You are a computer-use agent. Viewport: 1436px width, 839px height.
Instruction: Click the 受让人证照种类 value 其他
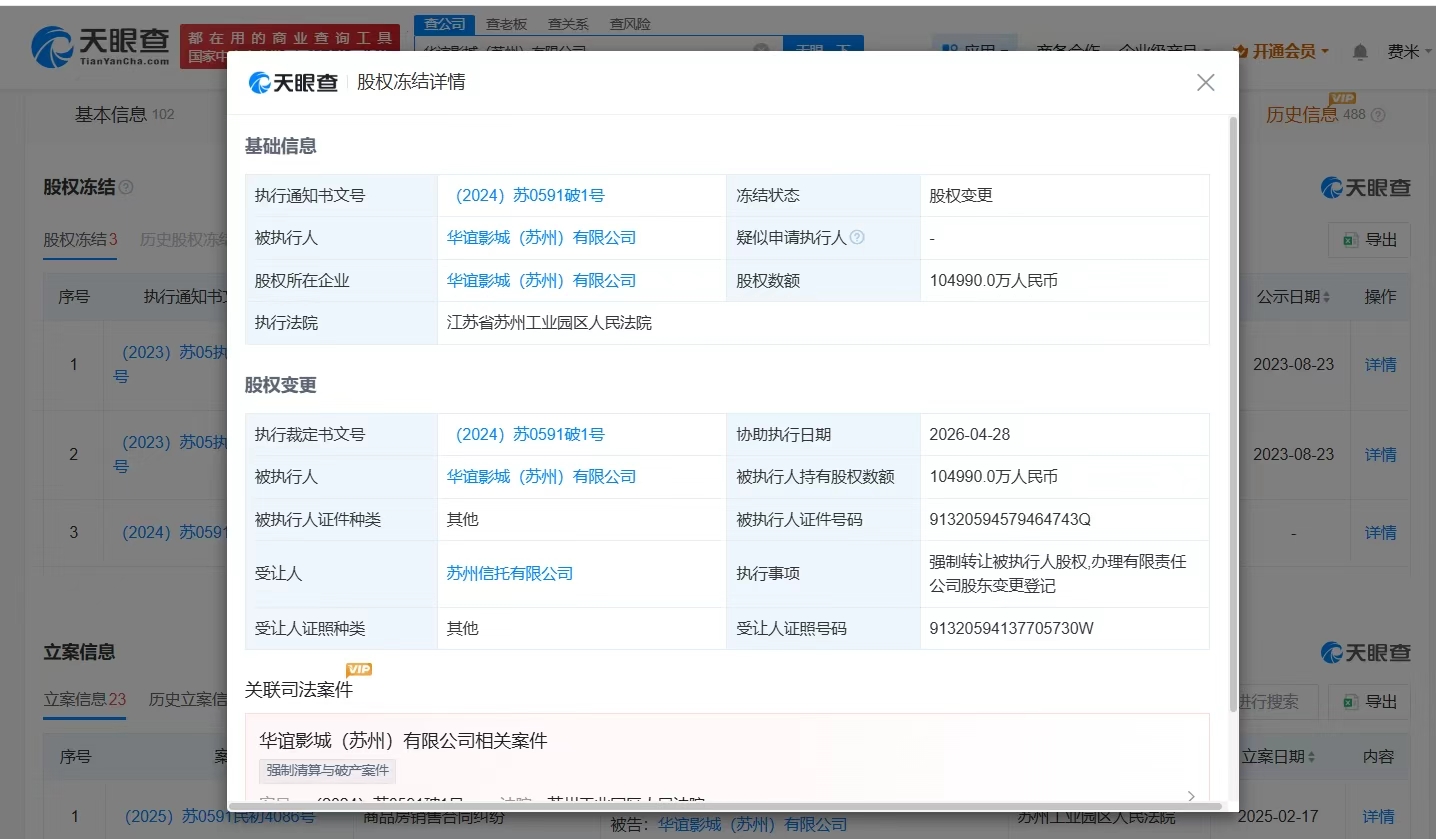pos(463,629)
